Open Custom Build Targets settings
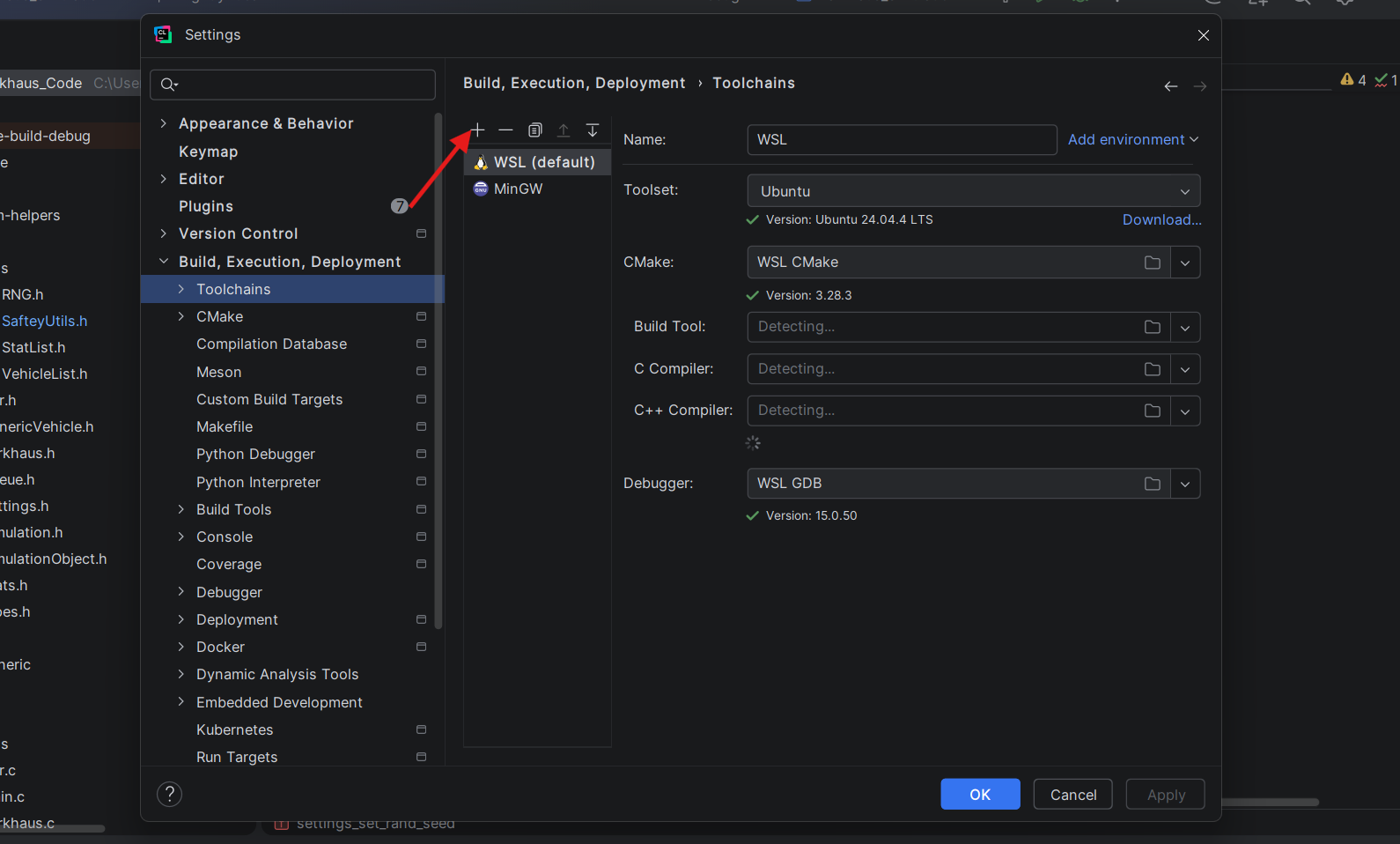Screen dimensions: 1400x844 (269, 399)
